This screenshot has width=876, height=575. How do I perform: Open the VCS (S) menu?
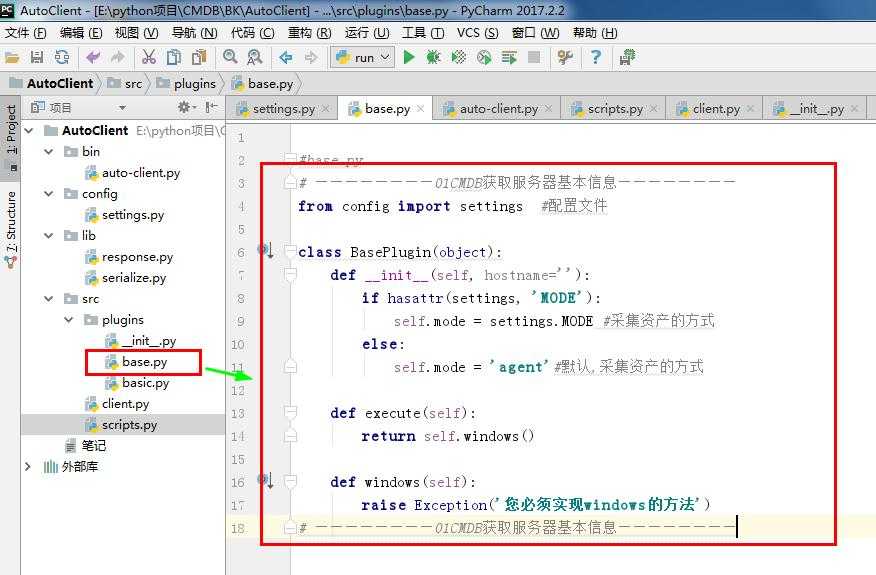[477, 33]
